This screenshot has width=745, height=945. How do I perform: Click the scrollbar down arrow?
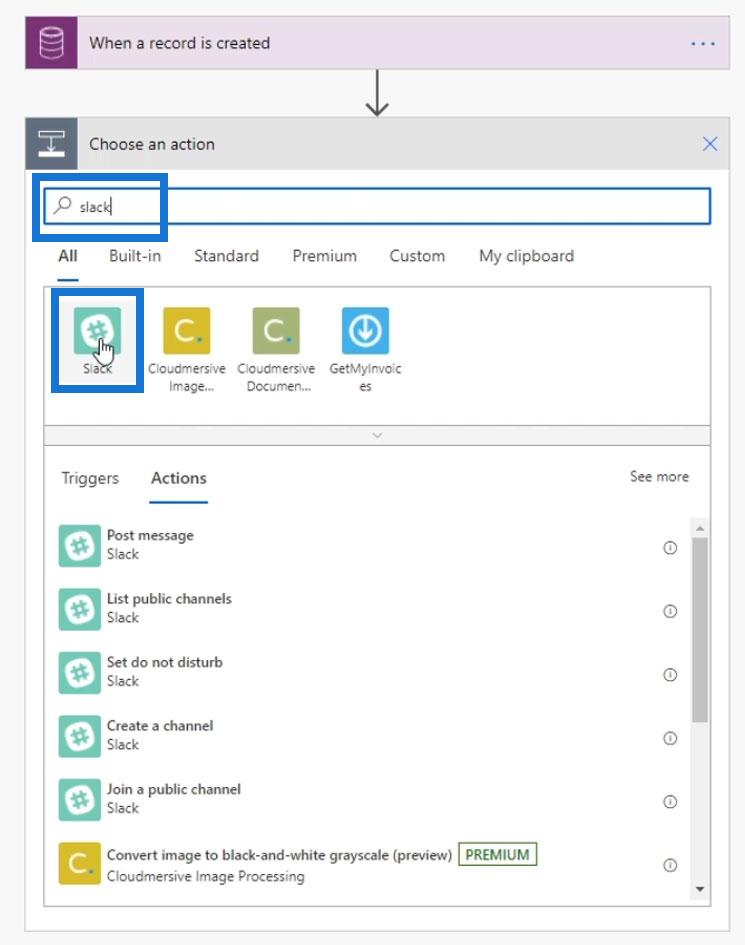click(x=699, y=889)
